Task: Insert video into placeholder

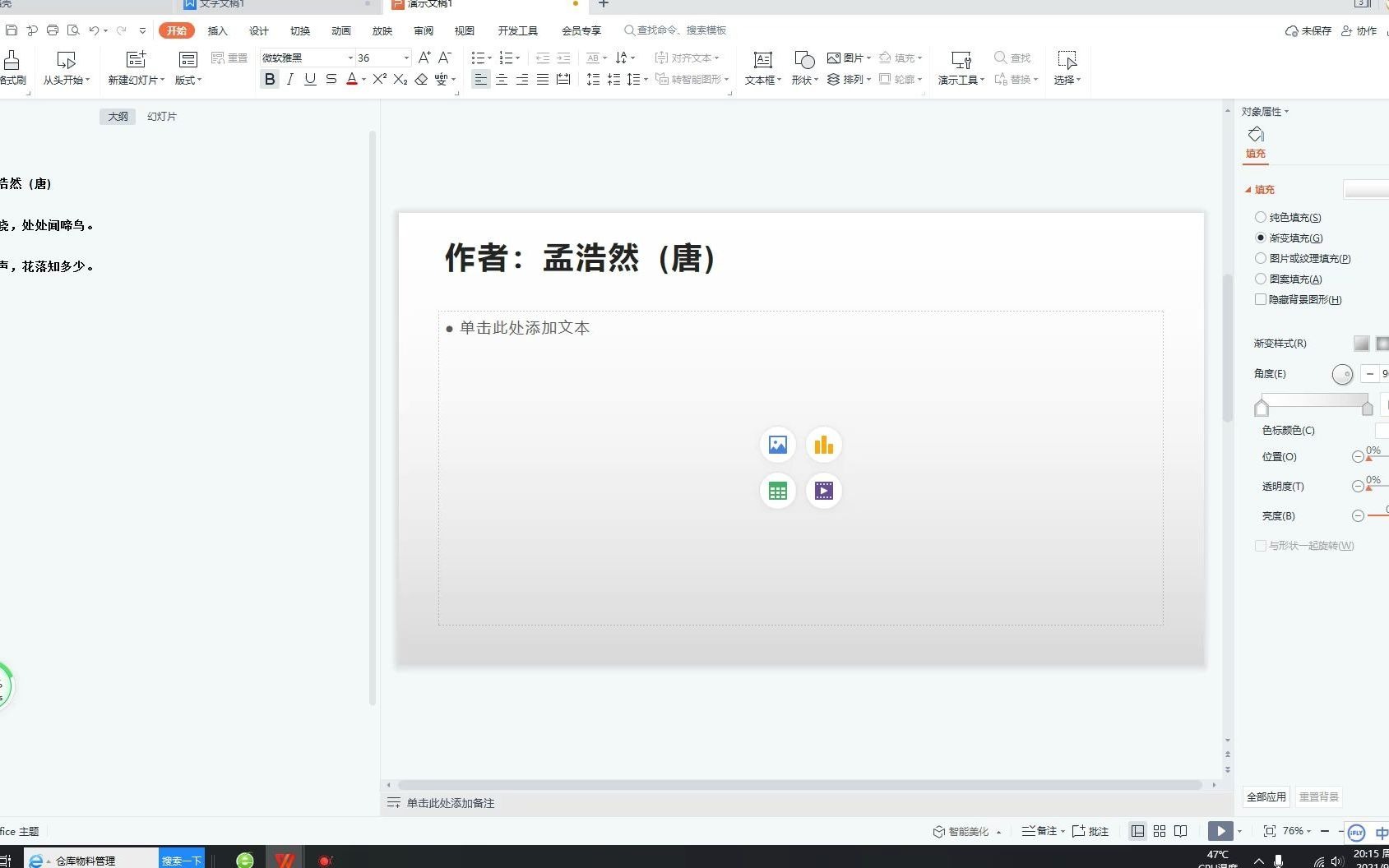Action: (x=823, y=491)
